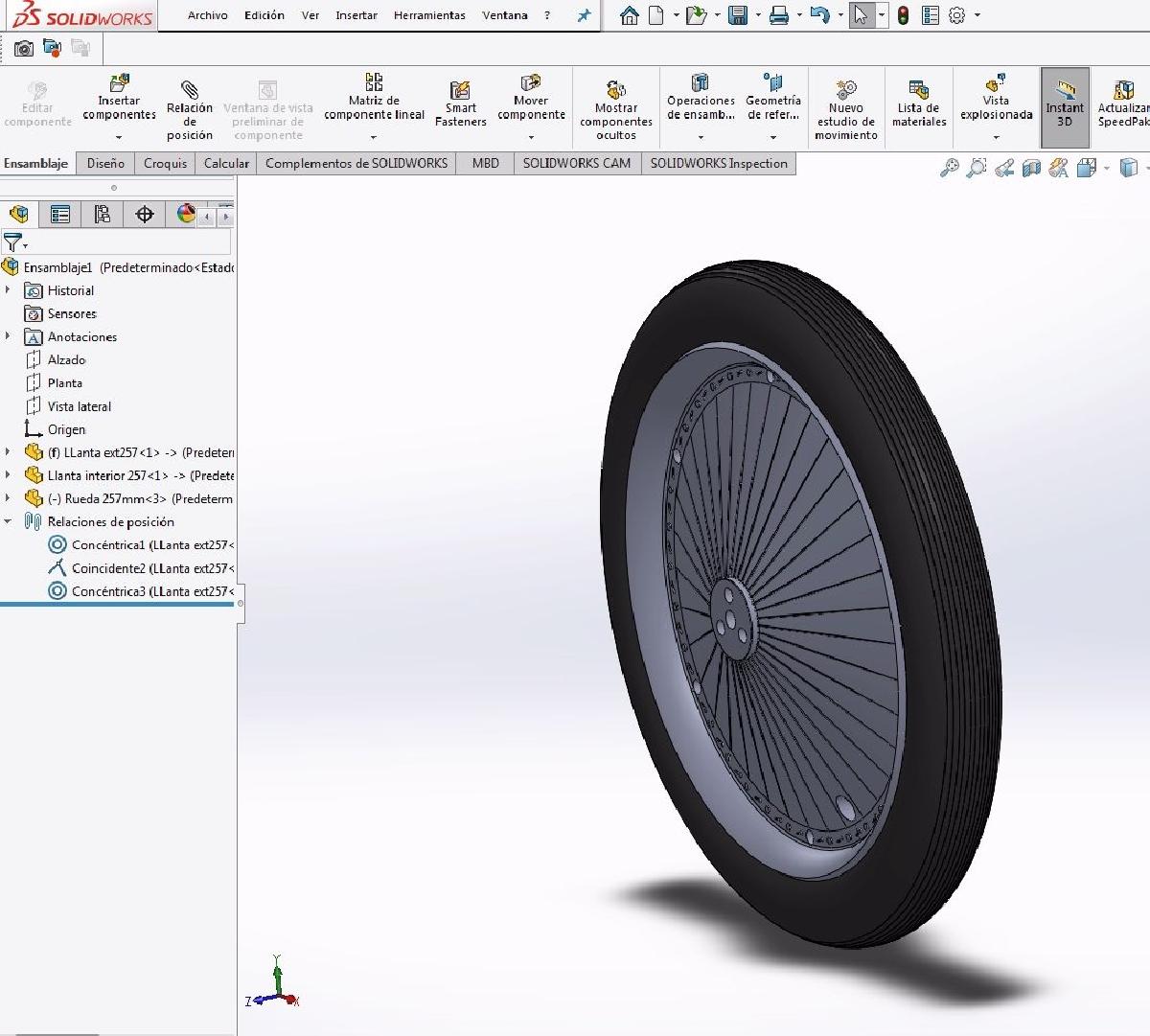
Task: Open Options with the gear icon
Action: tap(956, 15)
